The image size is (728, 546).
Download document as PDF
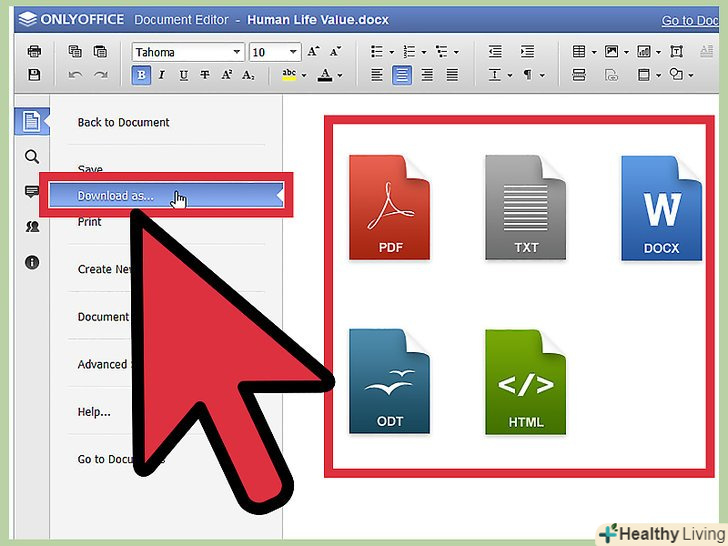[x=390, y=208]
